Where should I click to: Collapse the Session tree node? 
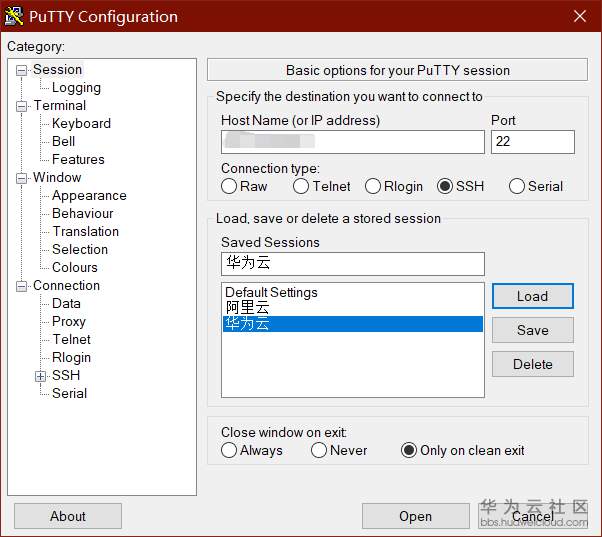[x=22, y=71]
